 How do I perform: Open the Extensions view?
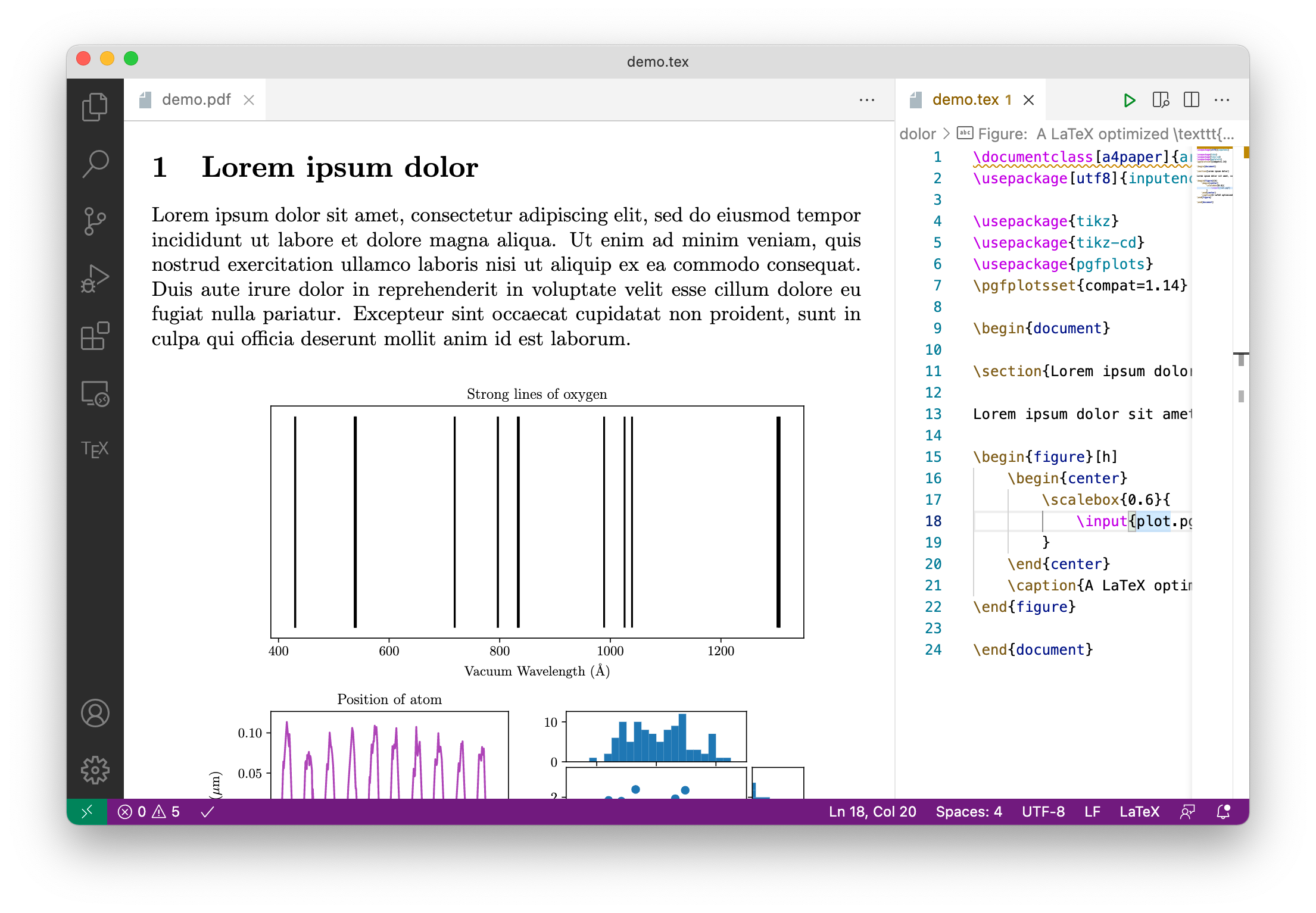[95, 336]
